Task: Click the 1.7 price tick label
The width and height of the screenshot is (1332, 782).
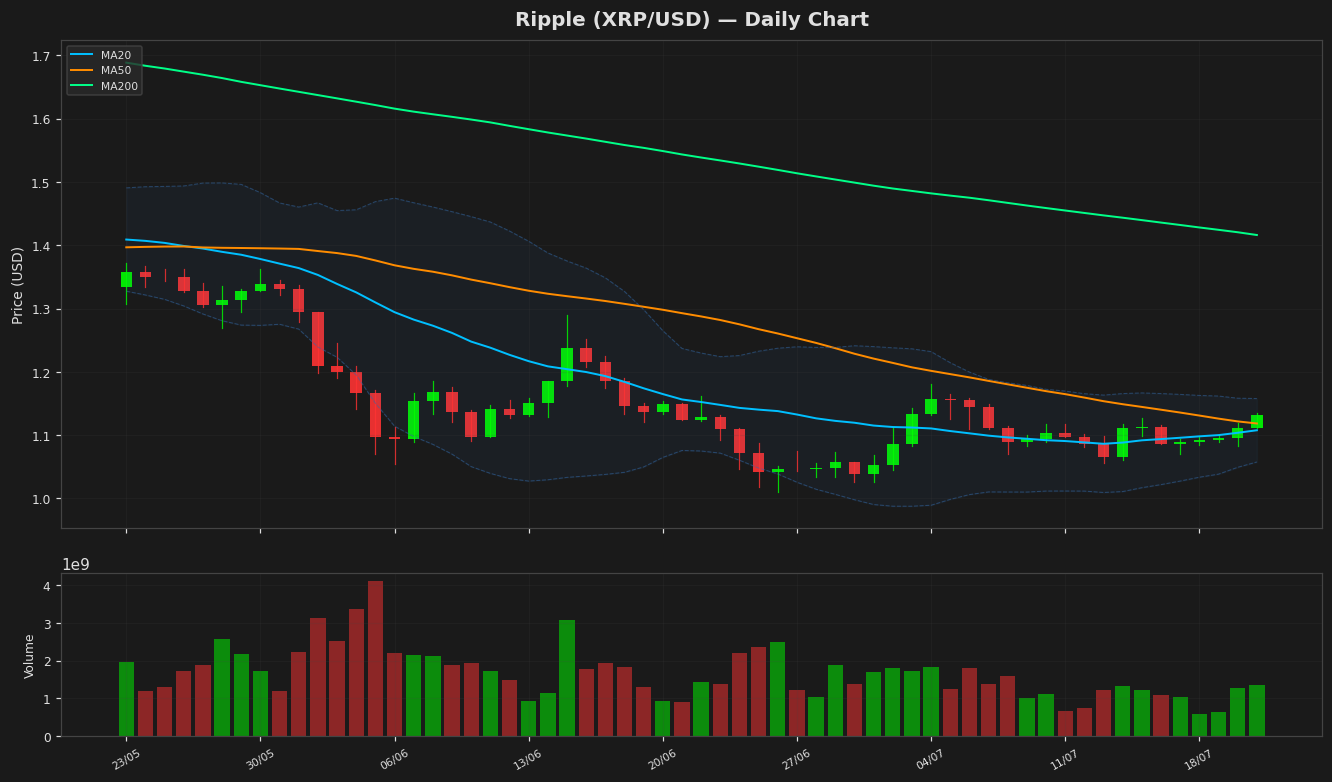Action: [x=41, y=57]
